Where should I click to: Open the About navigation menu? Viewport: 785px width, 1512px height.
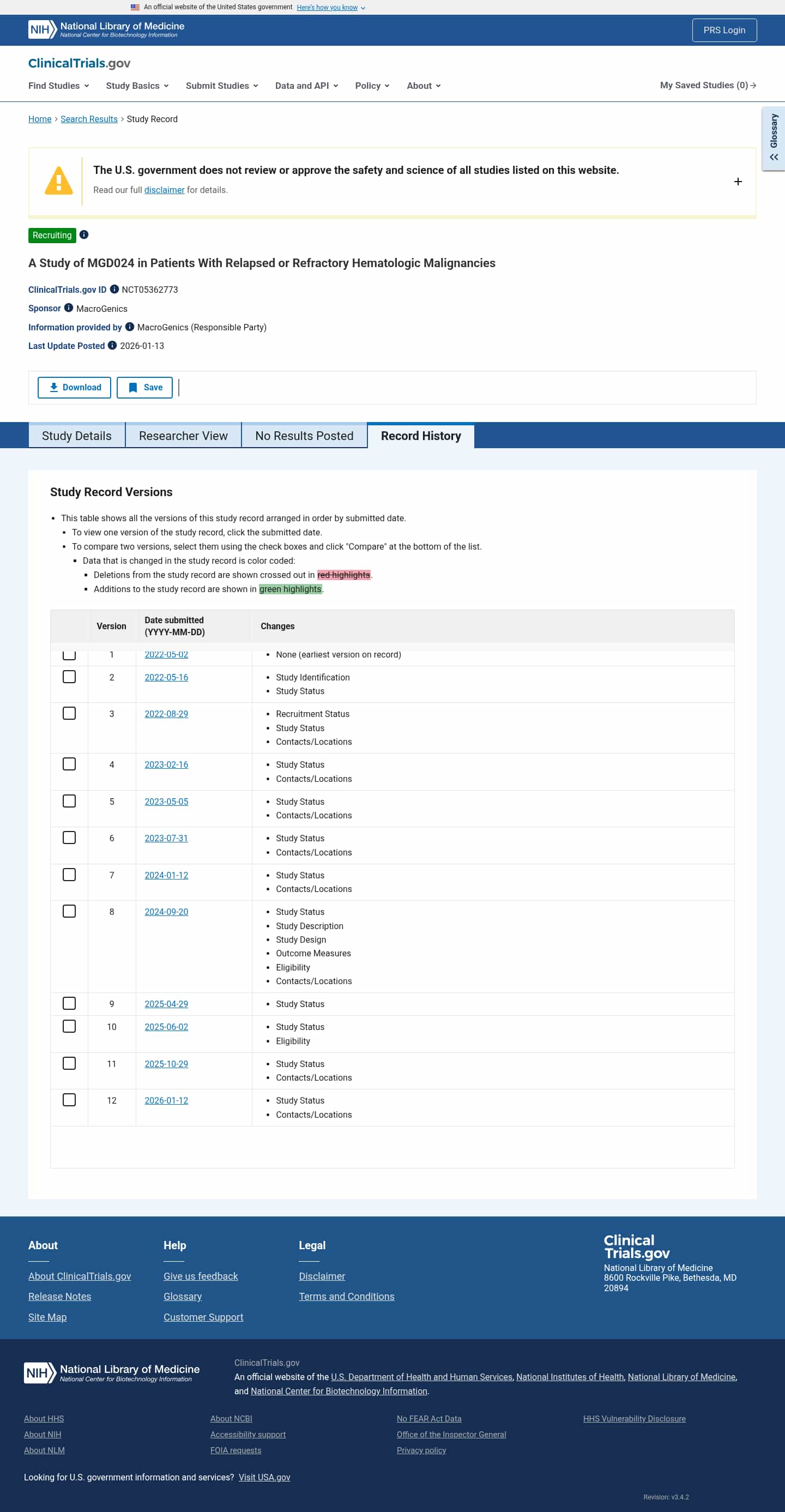[x=424, y=86]
